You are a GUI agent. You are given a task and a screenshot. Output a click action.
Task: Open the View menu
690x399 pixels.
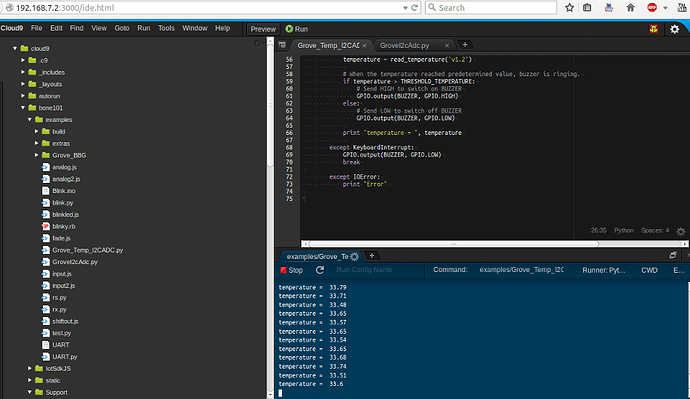pyautogui.click(x=99, y=28)
